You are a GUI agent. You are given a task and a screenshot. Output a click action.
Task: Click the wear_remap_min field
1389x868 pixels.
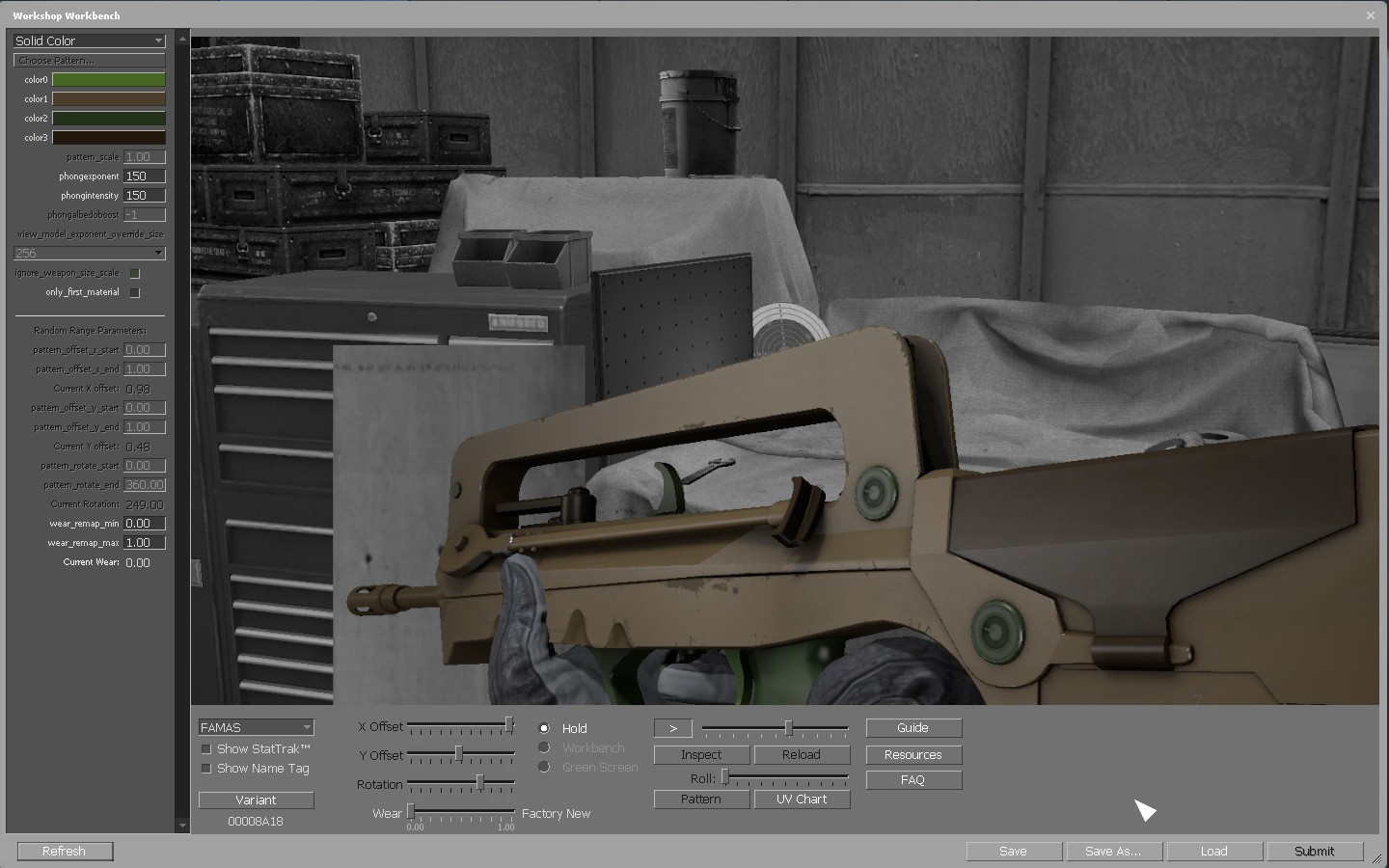[x=145, y=523]
